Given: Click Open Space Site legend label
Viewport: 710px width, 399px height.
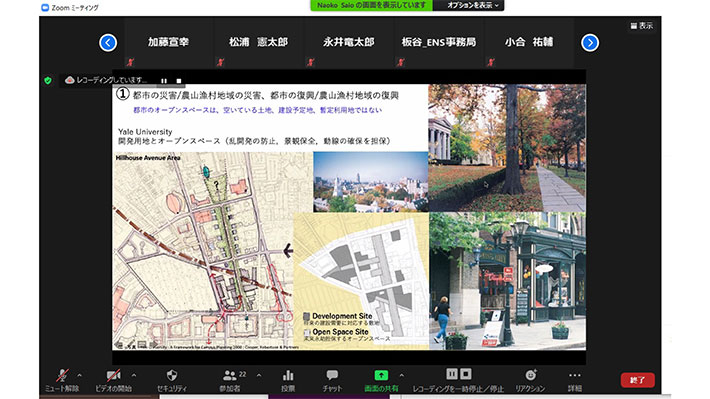Looking at the screenshot, I should 340,332.
